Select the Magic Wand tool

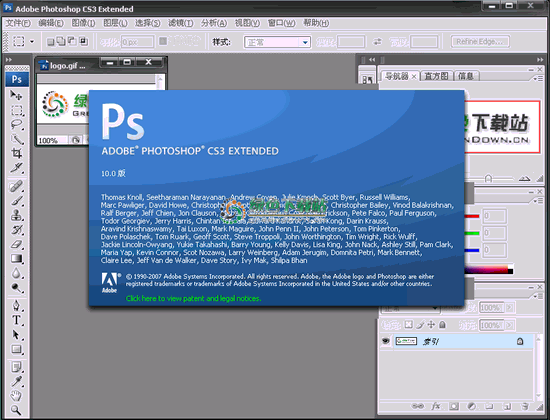(x=16, y=139)
